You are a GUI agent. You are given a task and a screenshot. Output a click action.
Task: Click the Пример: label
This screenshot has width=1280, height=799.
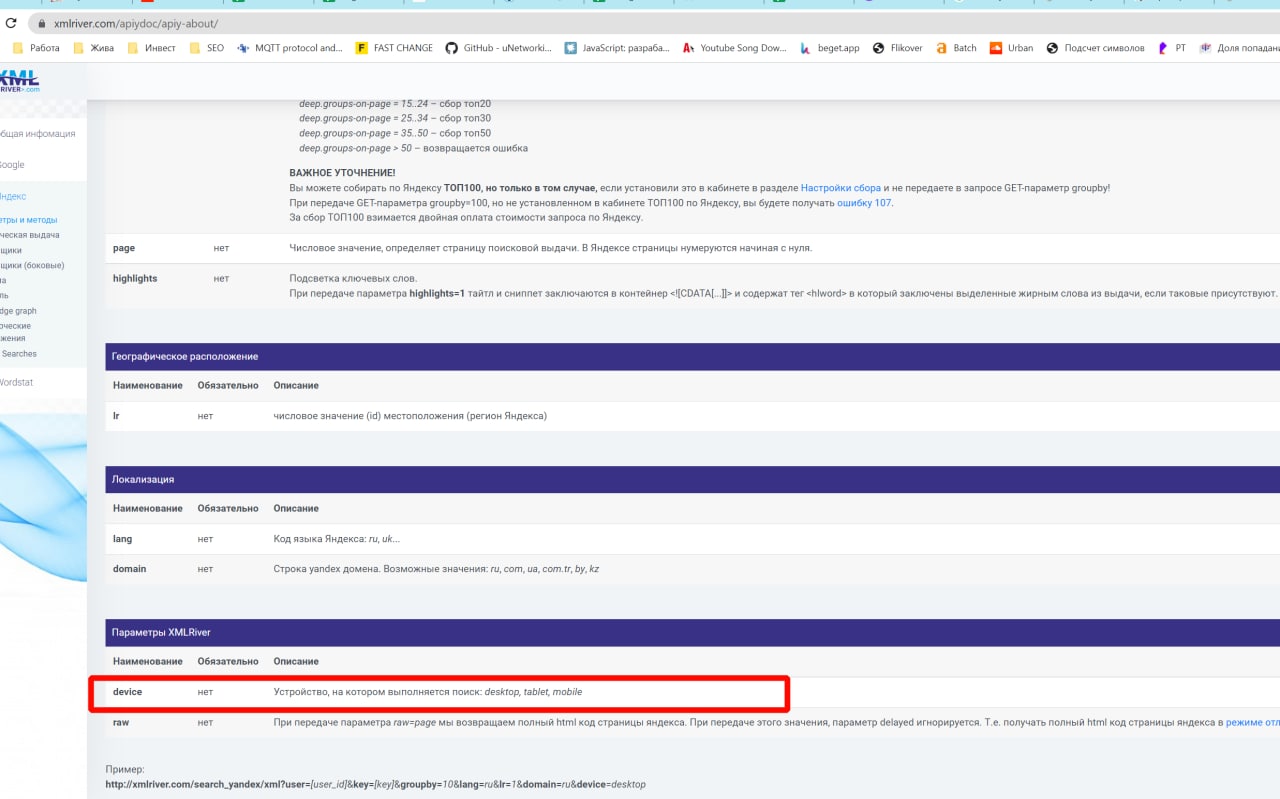click(125, 770)
